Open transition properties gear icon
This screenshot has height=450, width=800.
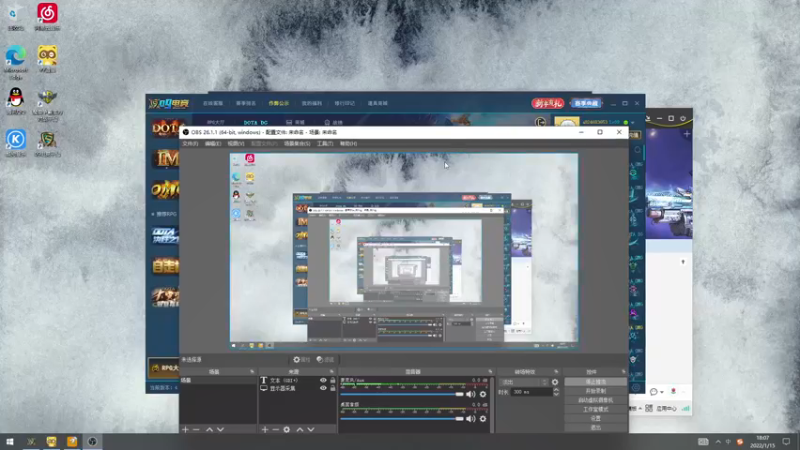(x=555, y=382)
